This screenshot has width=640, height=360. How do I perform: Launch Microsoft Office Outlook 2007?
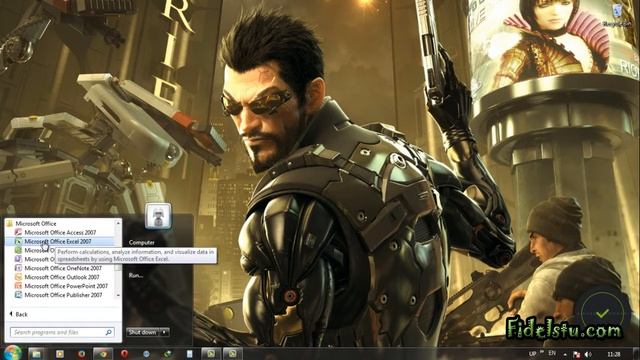pos(62,277)
